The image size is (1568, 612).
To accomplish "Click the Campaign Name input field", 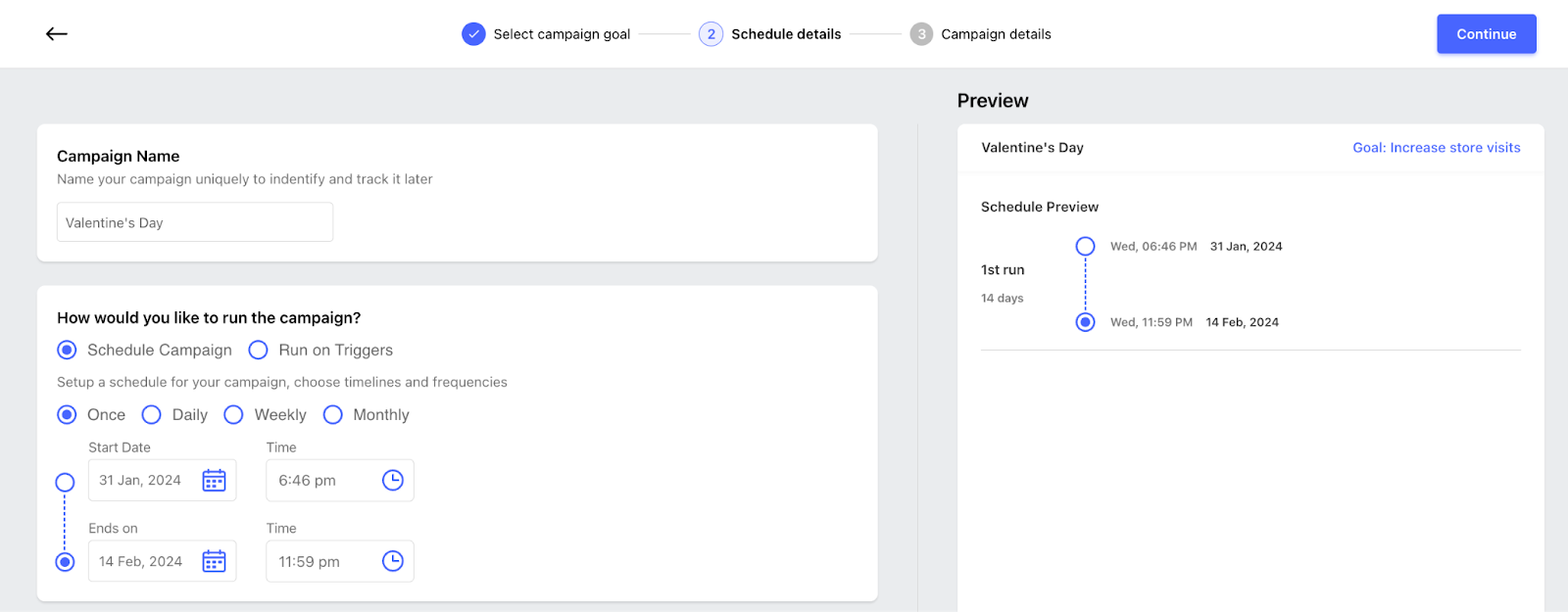I will [195, 222].
